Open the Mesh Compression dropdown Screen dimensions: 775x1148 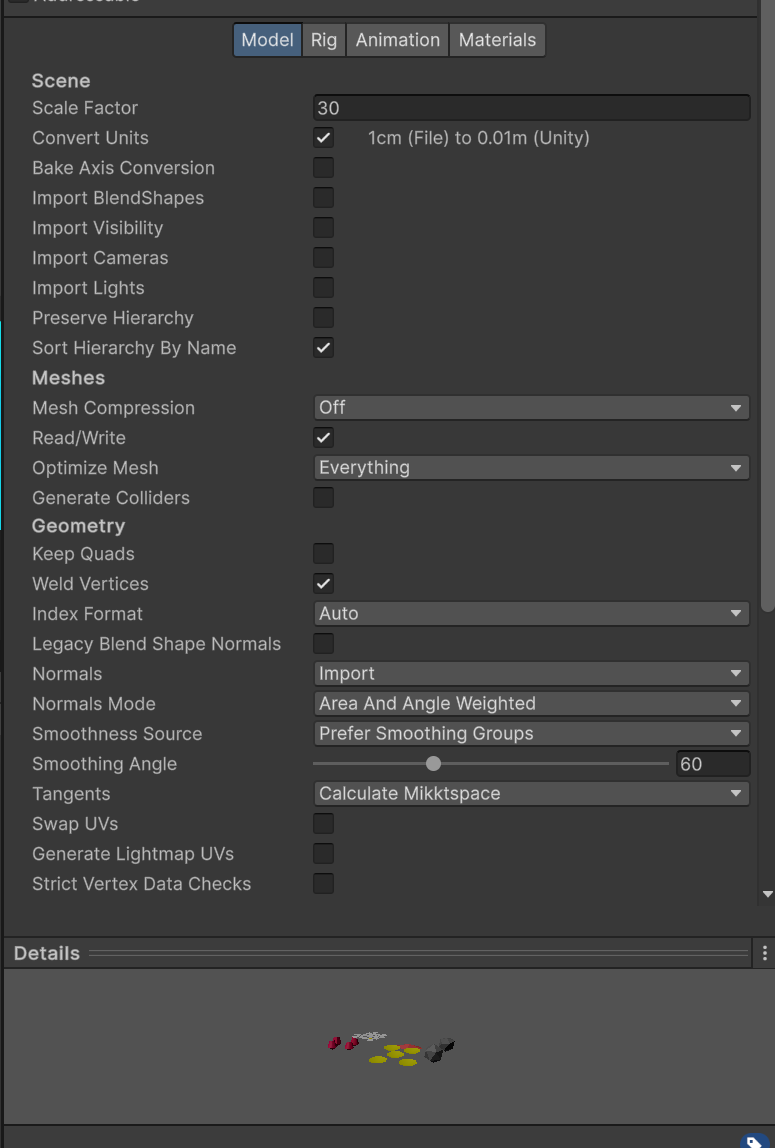point(531,408)
